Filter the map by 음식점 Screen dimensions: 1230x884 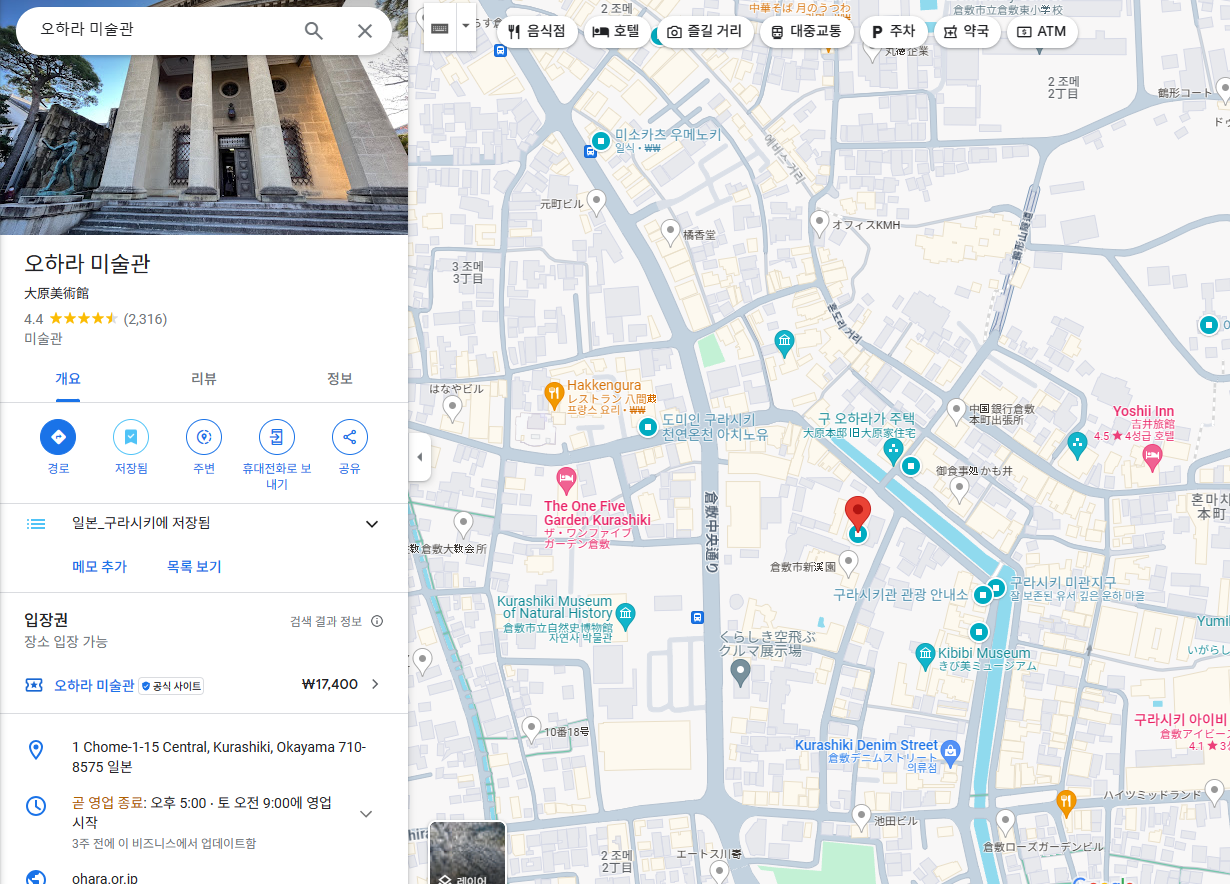[x=537, y=31]
